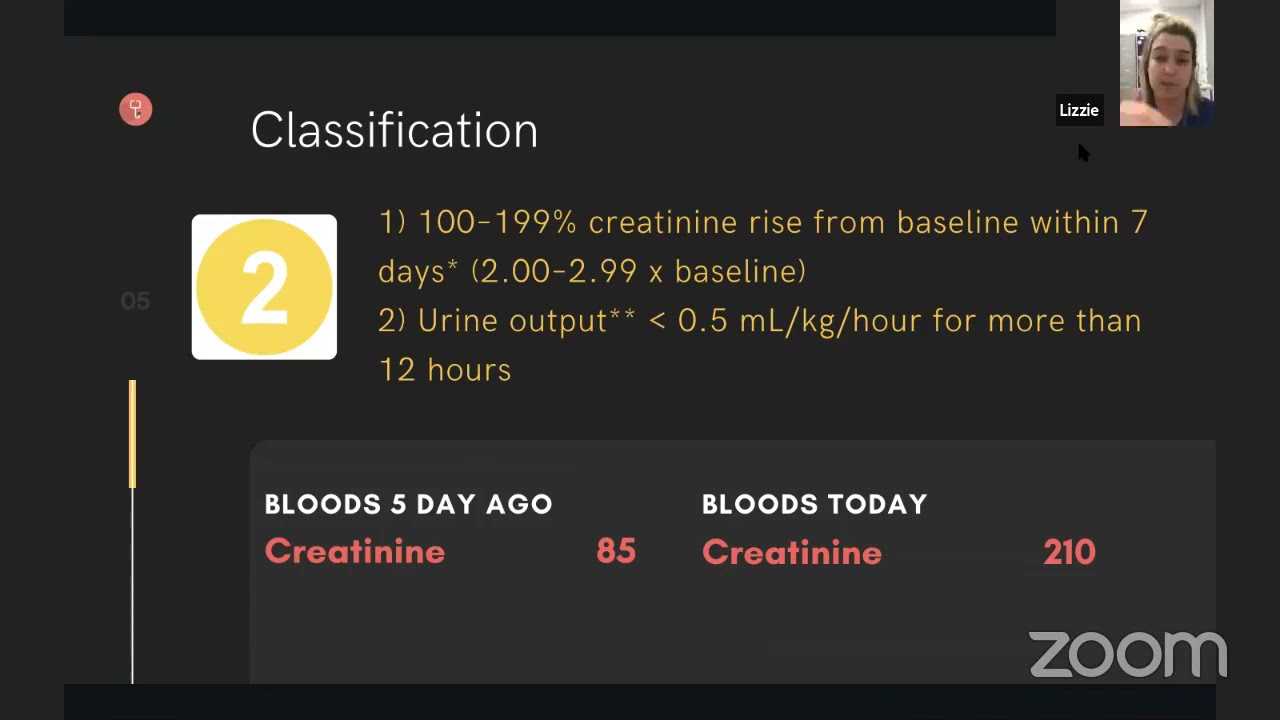Select Lizzie's webcam video thumbnail
The image size is (1280, 720).
pos(1166,62)
